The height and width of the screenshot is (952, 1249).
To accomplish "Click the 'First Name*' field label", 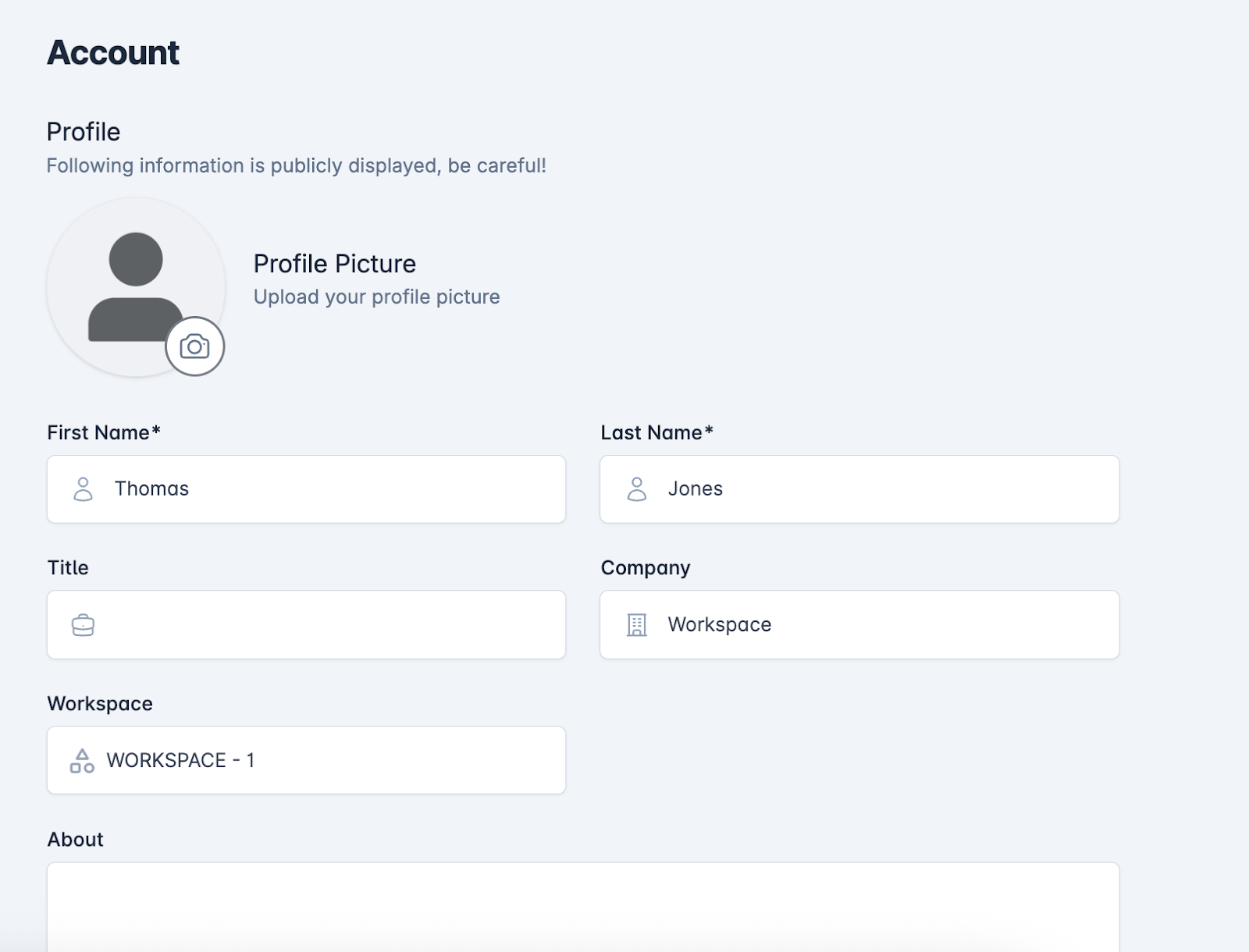I will tap(104, 432).
